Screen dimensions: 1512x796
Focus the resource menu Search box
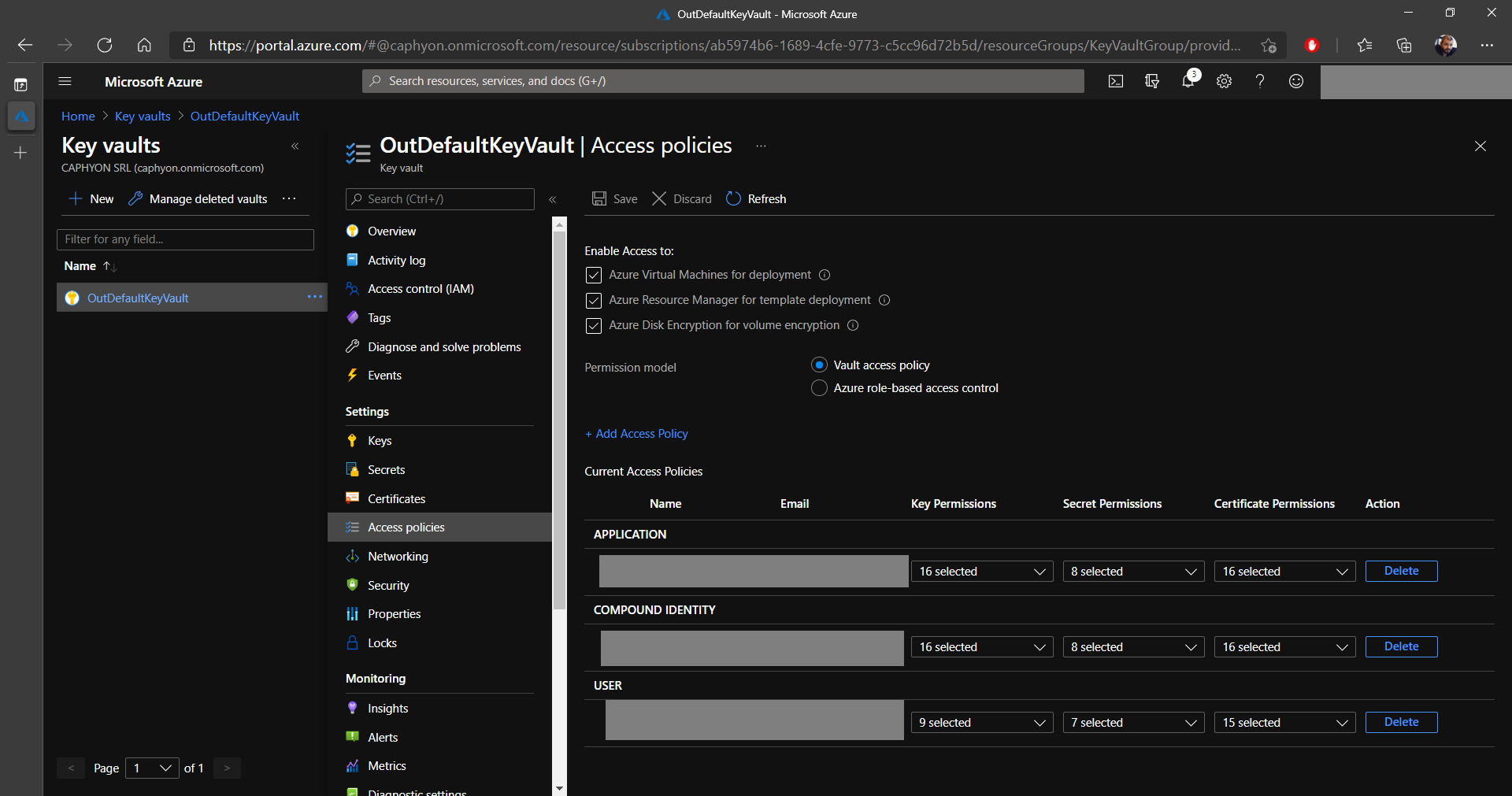(439, 199)
